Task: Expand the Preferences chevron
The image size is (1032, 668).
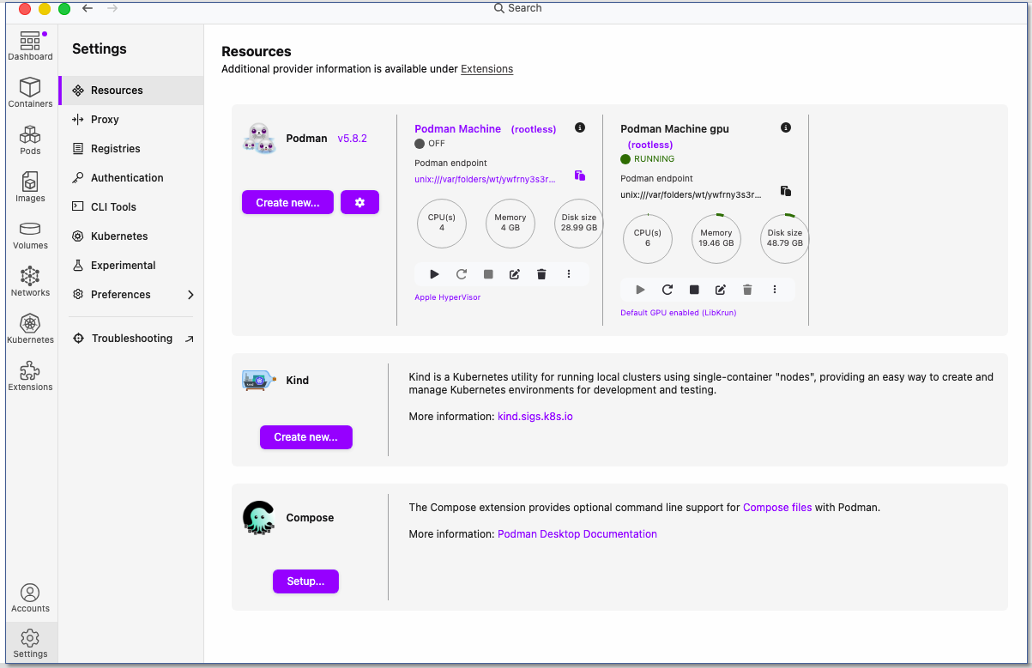Action: (191, 295)
